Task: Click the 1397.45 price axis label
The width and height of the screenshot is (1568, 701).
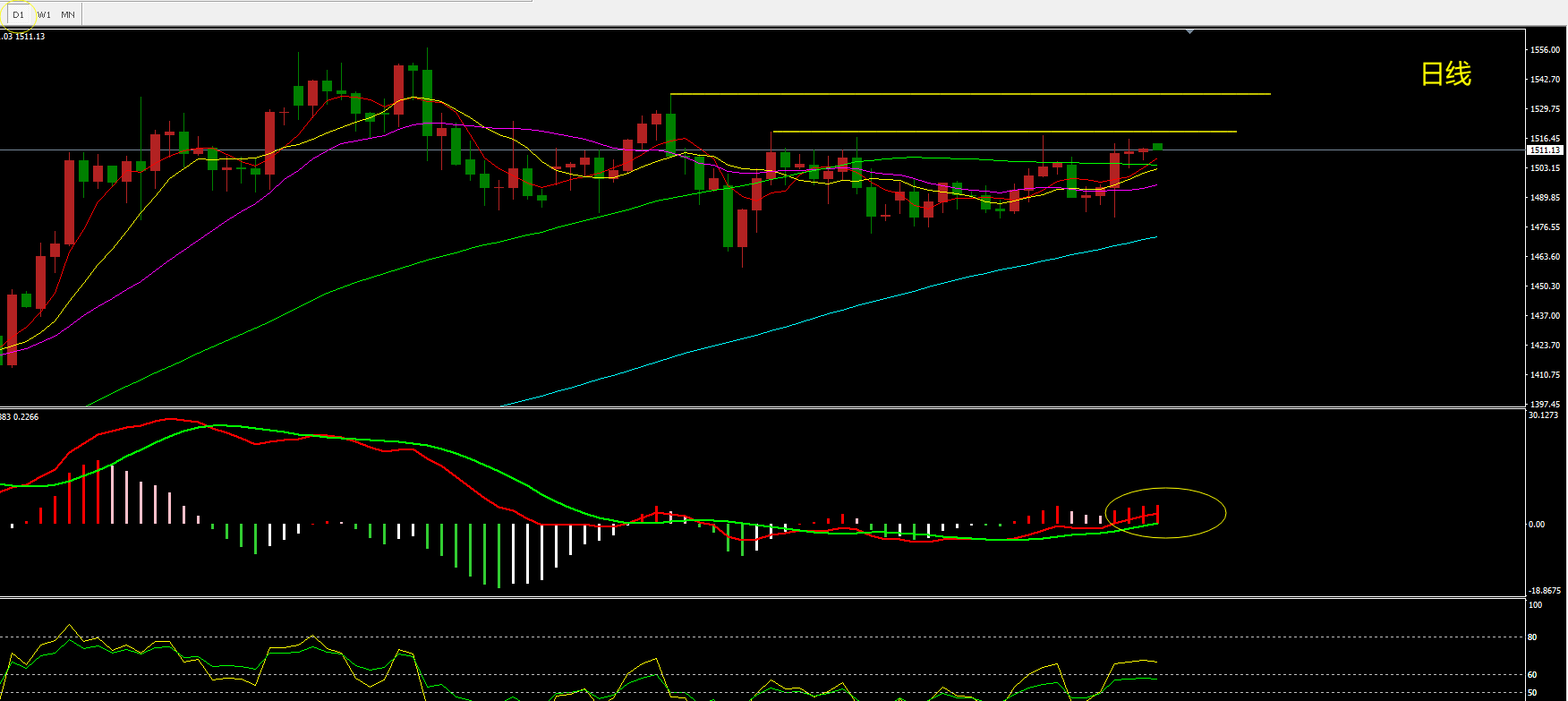Action: 1545,404
